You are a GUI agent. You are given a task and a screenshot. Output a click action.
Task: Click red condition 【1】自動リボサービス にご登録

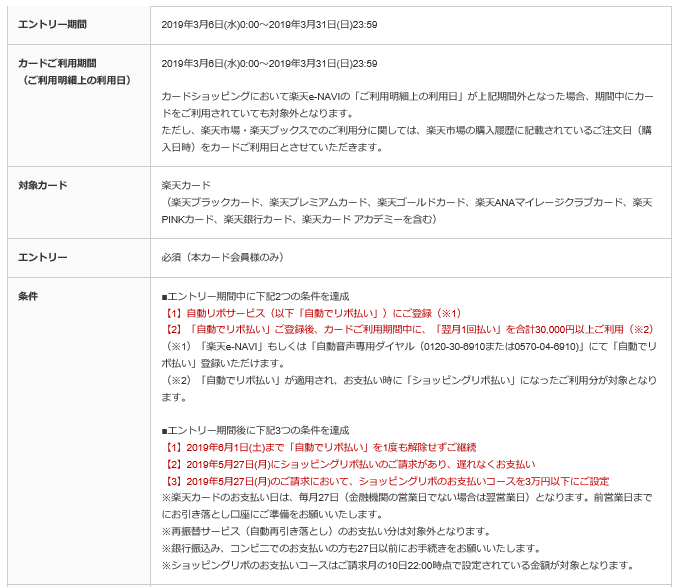click(314, 313)
